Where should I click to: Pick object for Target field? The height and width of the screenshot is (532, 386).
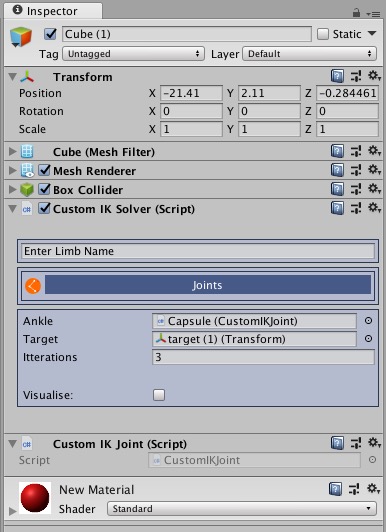(x=368, y=339)
